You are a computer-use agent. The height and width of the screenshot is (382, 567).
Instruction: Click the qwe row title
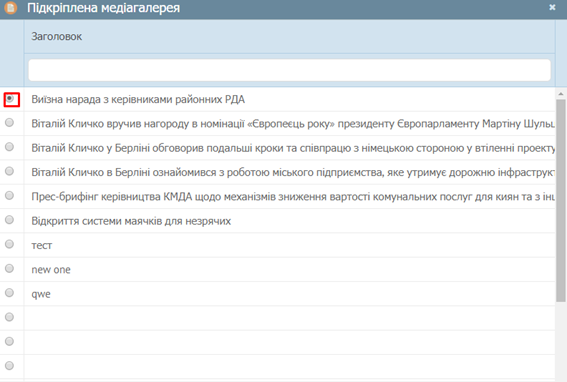pyautogui.click(x=41, y=294)
